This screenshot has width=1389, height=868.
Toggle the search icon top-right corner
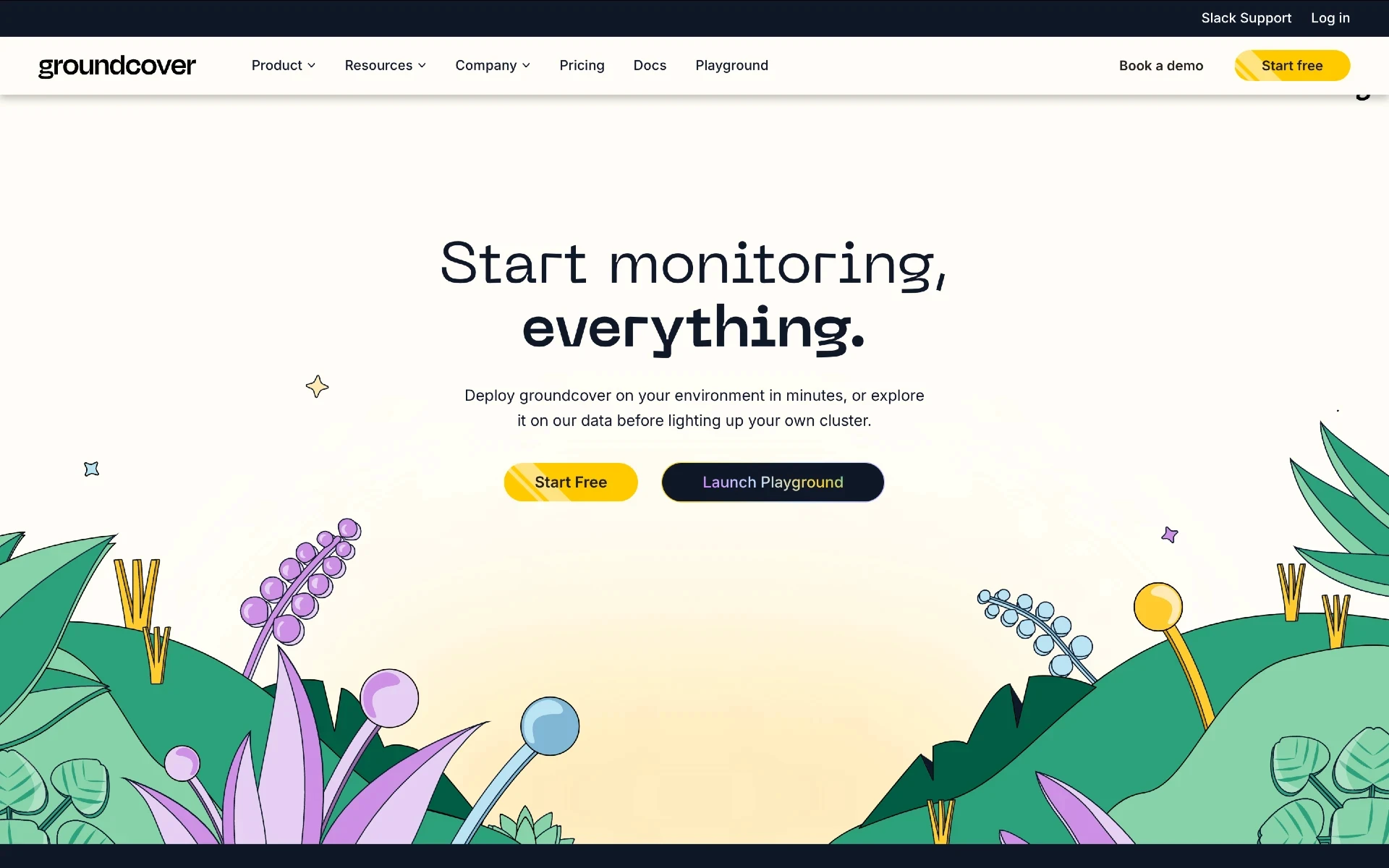(1363, 90)
